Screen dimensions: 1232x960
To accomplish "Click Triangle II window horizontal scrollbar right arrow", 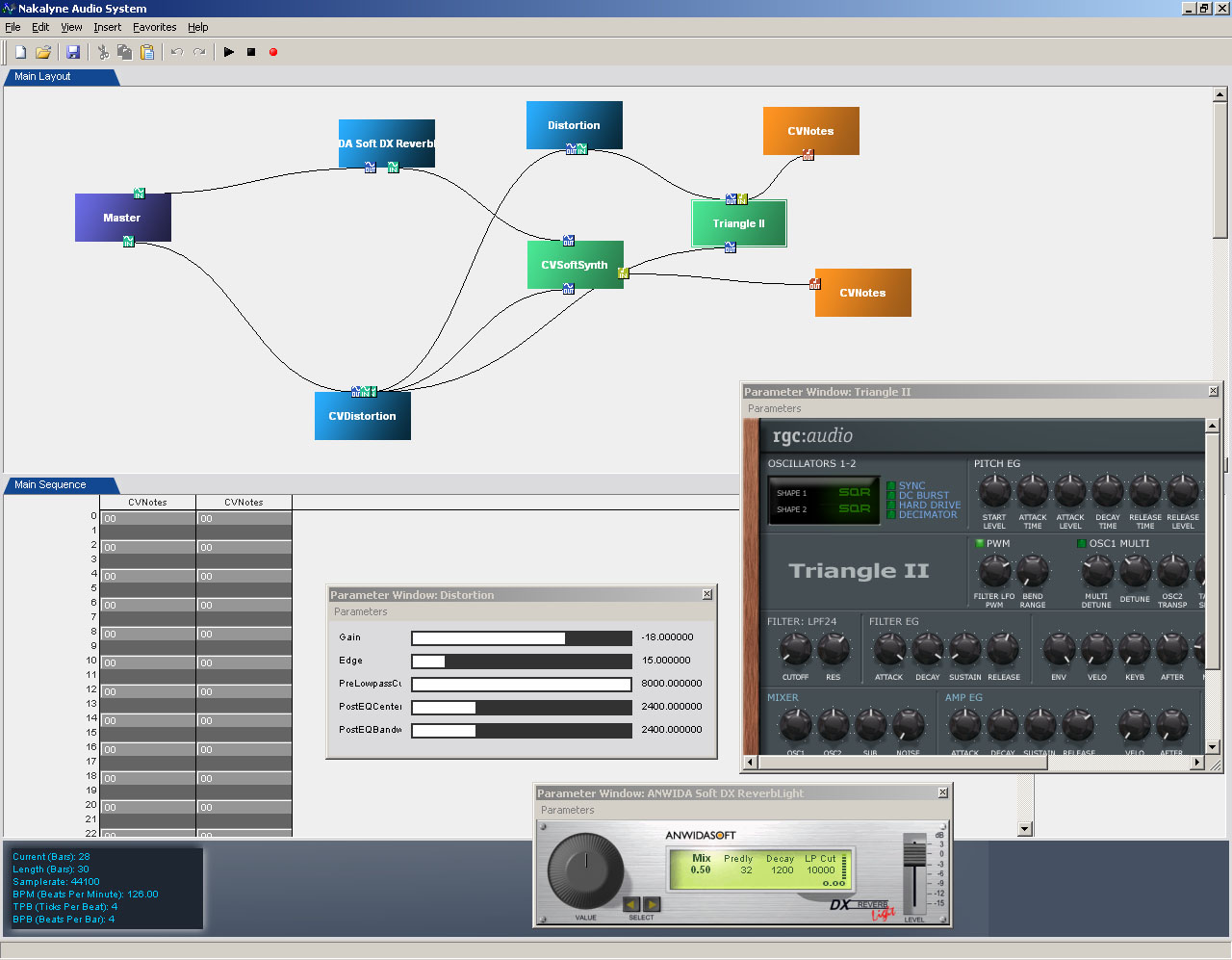I will (x=1197, y=763).
